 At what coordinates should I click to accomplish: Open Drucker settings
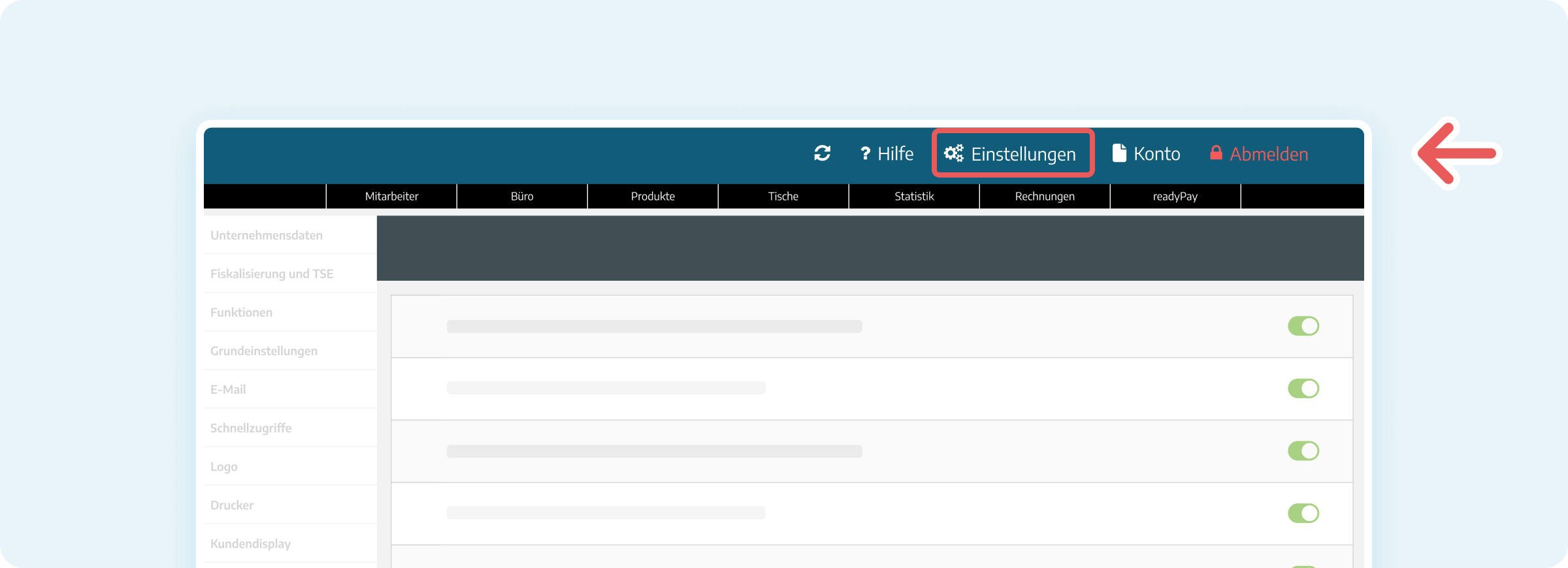click(290, 505)
